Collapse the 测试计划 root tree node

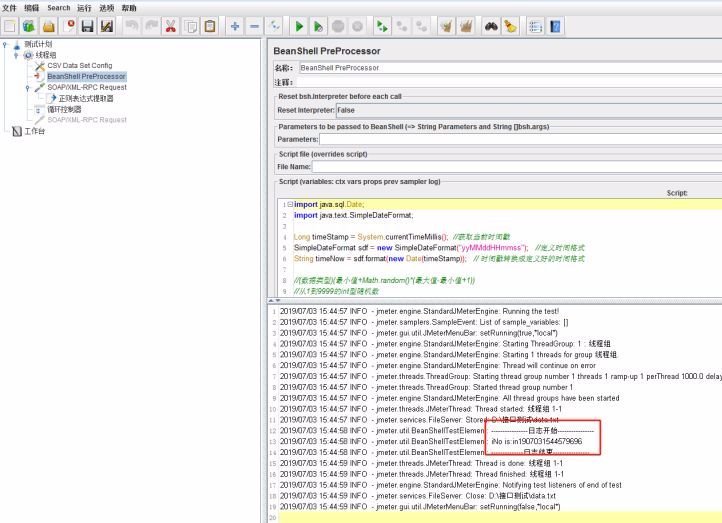5,45
